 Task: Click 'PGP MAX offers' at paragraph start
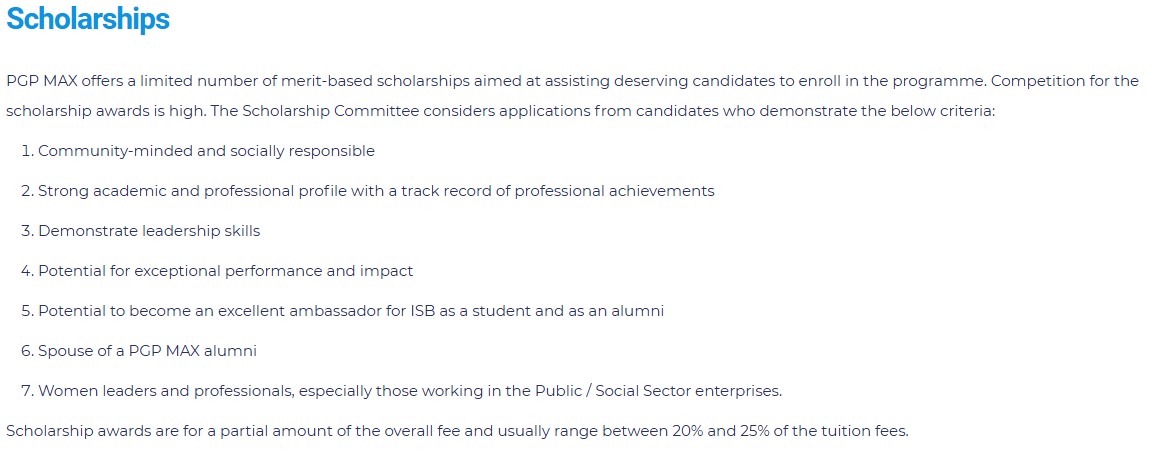[58, 81]
